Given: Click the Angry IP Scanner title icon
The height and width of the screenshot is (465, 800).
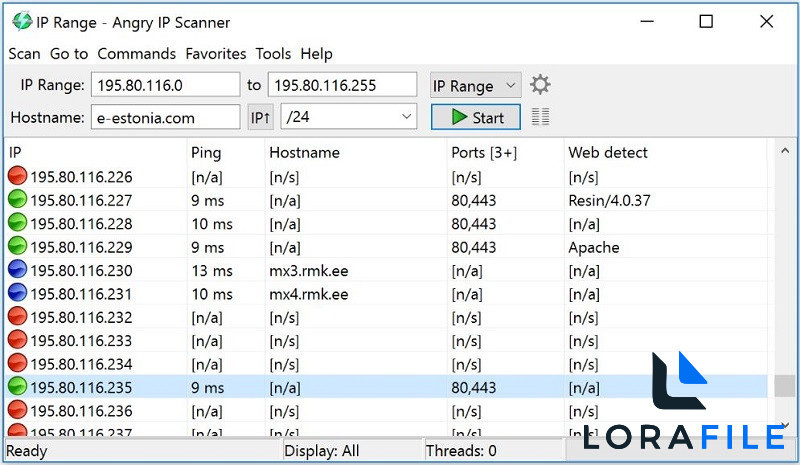Looking at the screenshot, I should pyautogui.click(x=22, y=21).
